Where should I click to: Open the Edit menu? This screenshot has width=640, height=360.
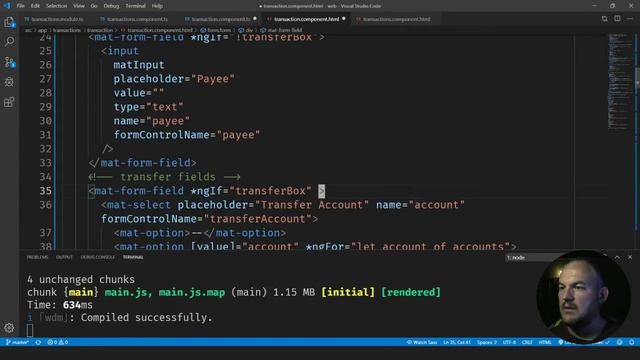click(x=35, y=6)
